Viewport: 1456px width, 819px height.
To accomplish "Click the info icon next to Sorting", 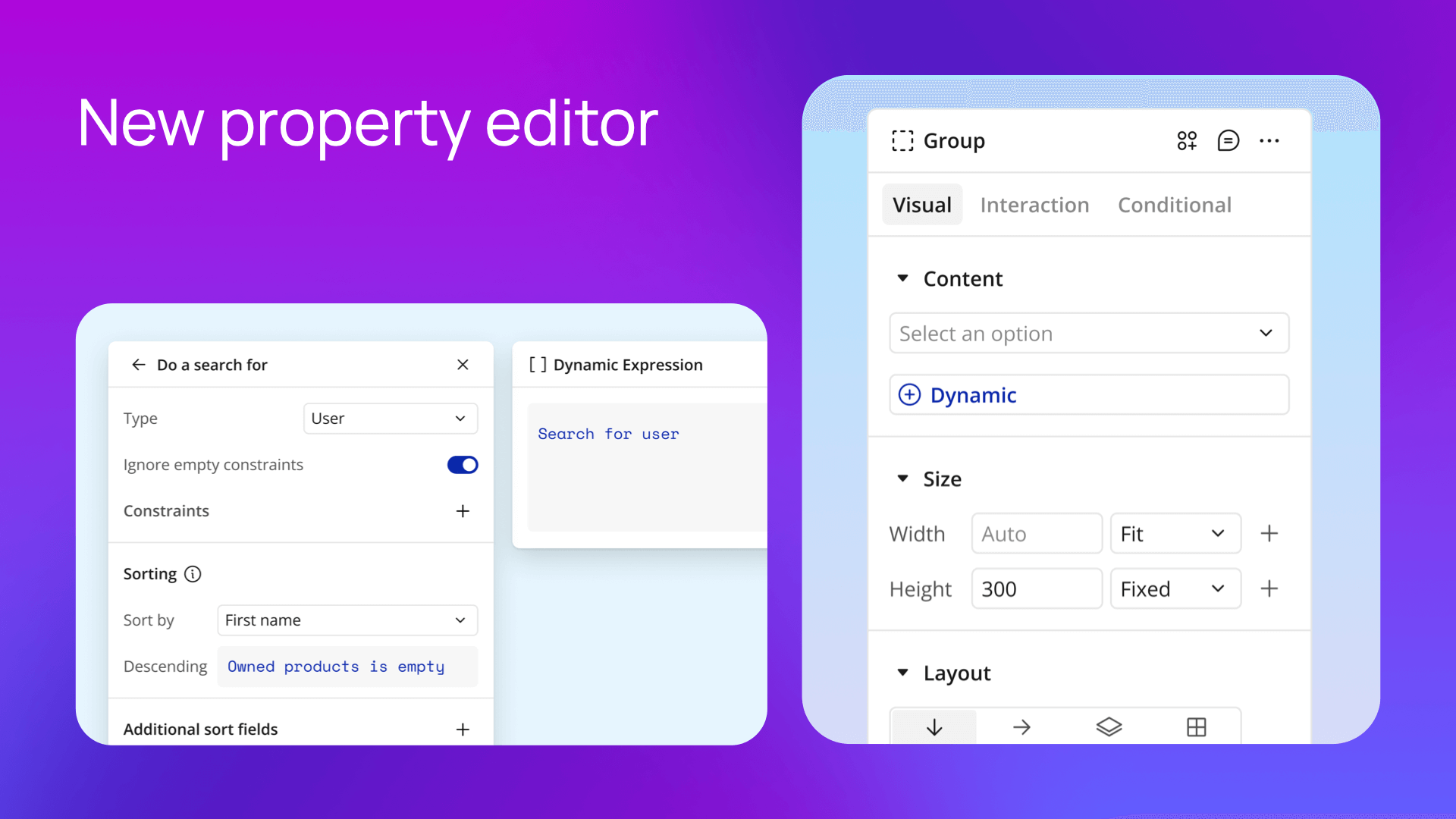I will pos(192,574).
